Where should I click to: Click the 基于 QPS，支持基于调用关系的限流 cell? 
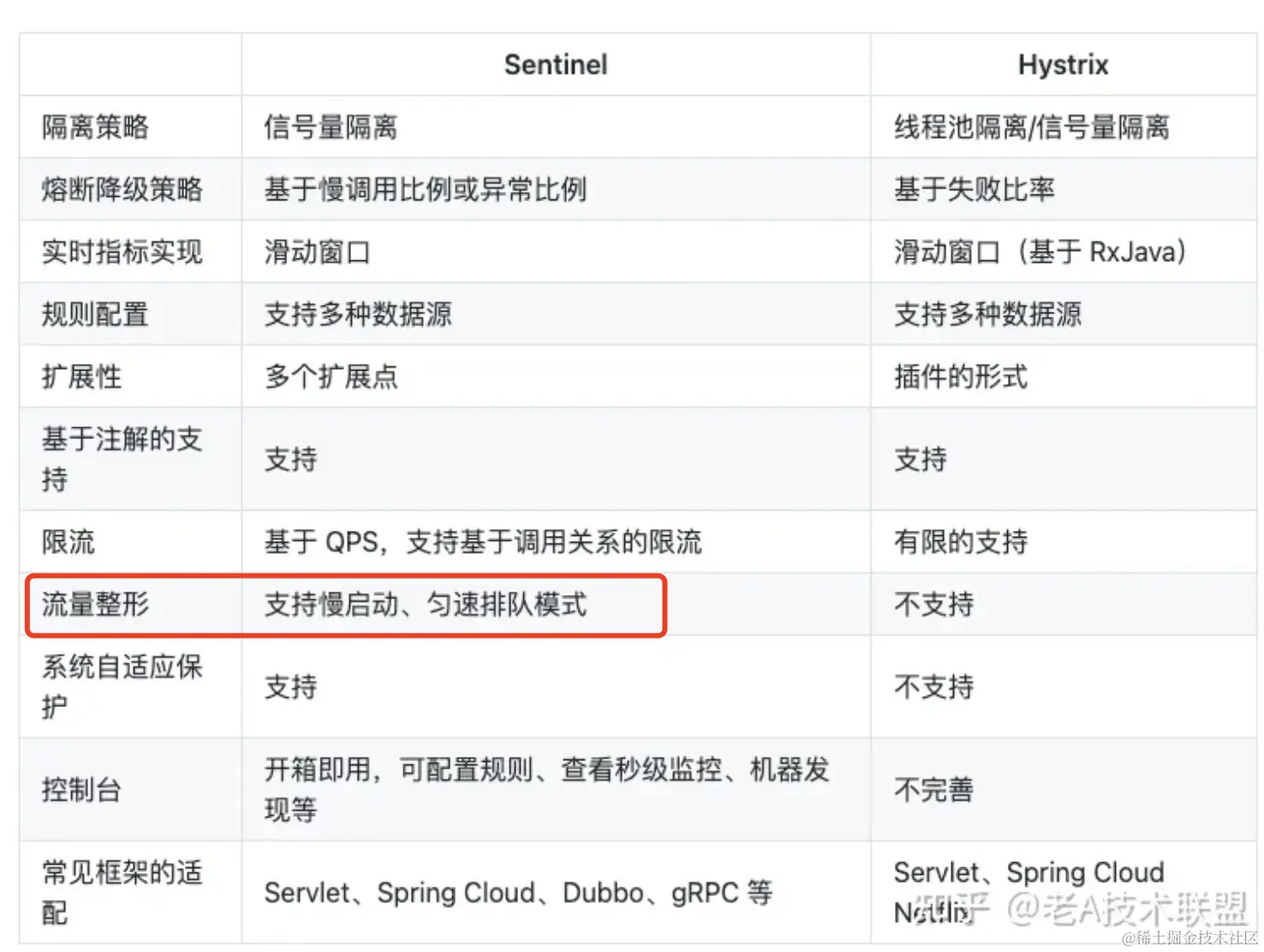click(x=556, y=542)
